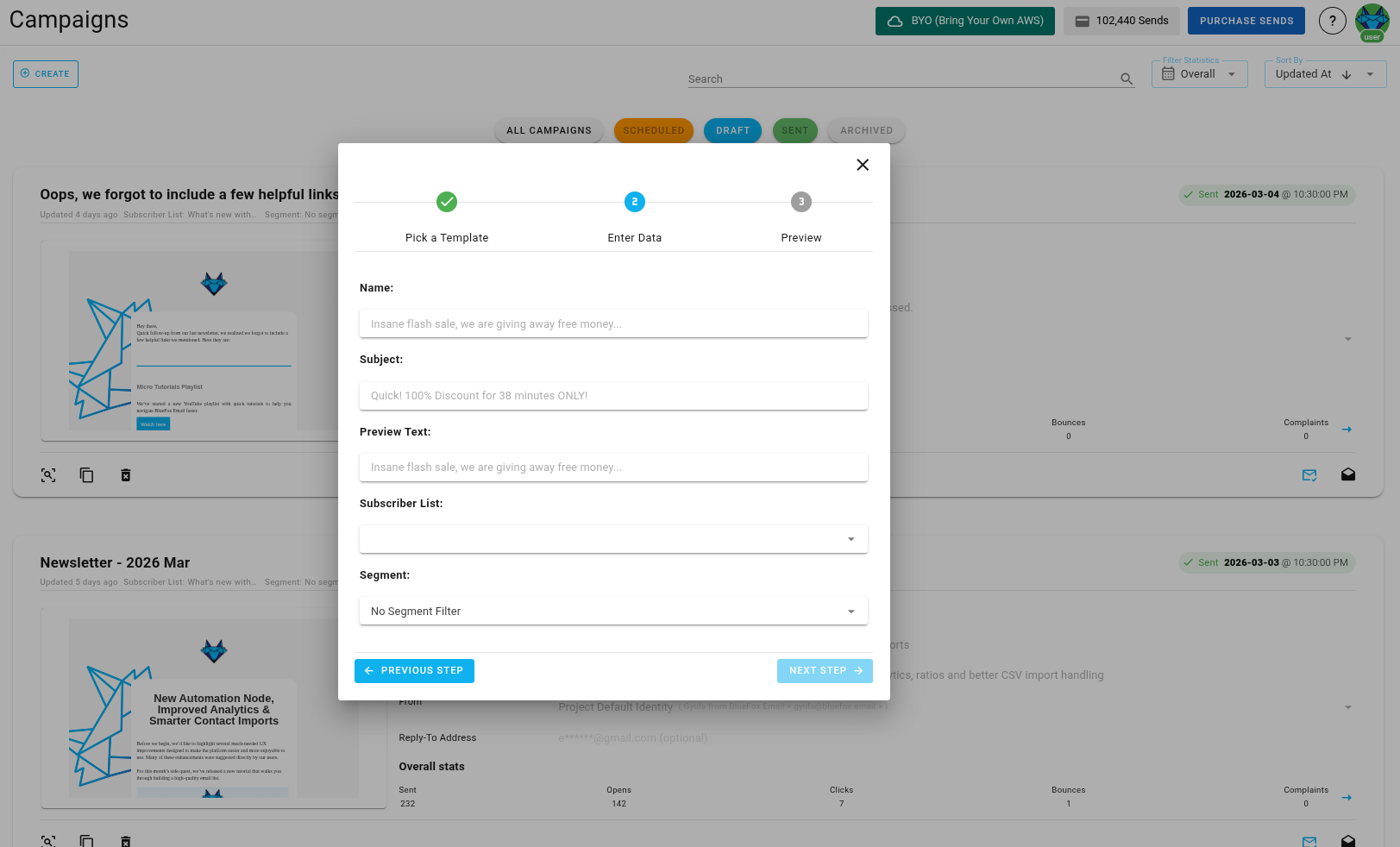The height and width of the screenshot is (847, 1400).
Task: Open the No Segment Filter dropdown
Action: (x=613, y=611)
